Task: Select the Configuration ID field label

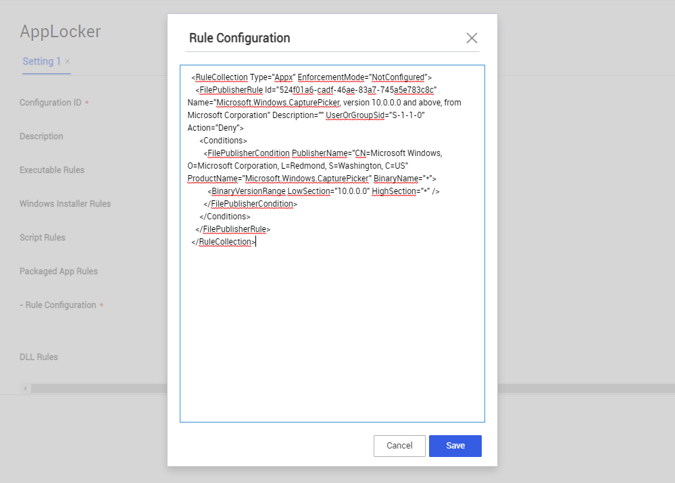Action: click(x=51, y=103)
